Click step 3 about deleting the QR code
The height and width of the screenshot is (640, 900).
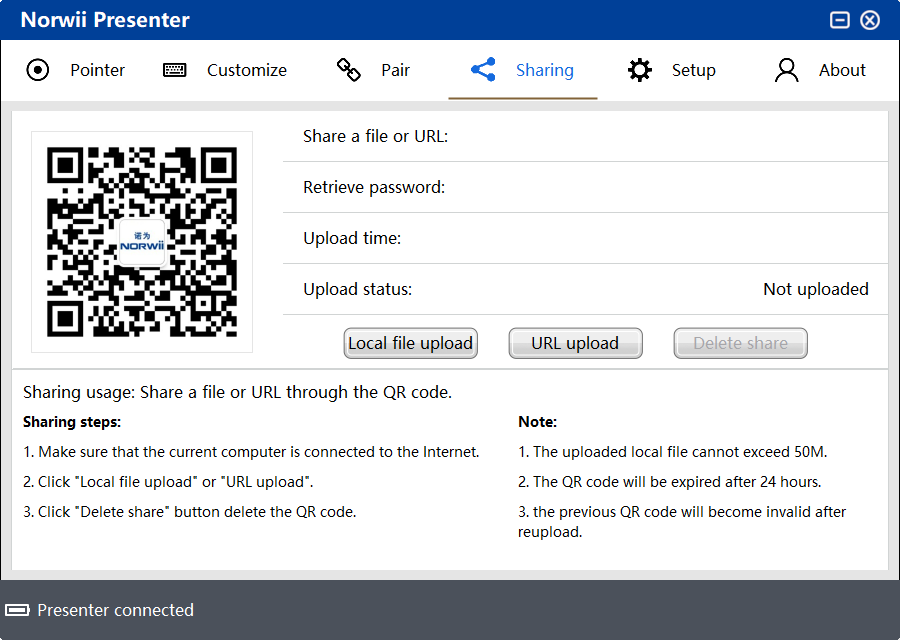click(189, 511)
